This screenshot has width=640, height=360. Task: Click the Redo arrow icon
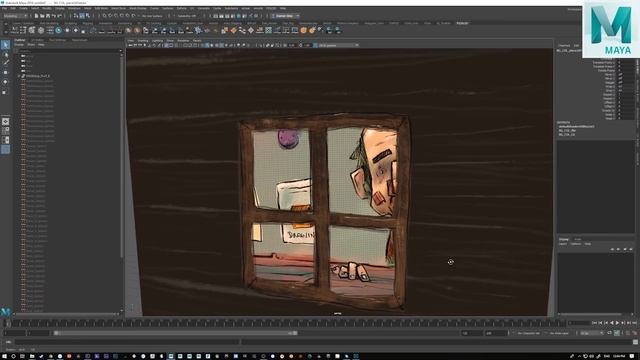coord(60,16)
